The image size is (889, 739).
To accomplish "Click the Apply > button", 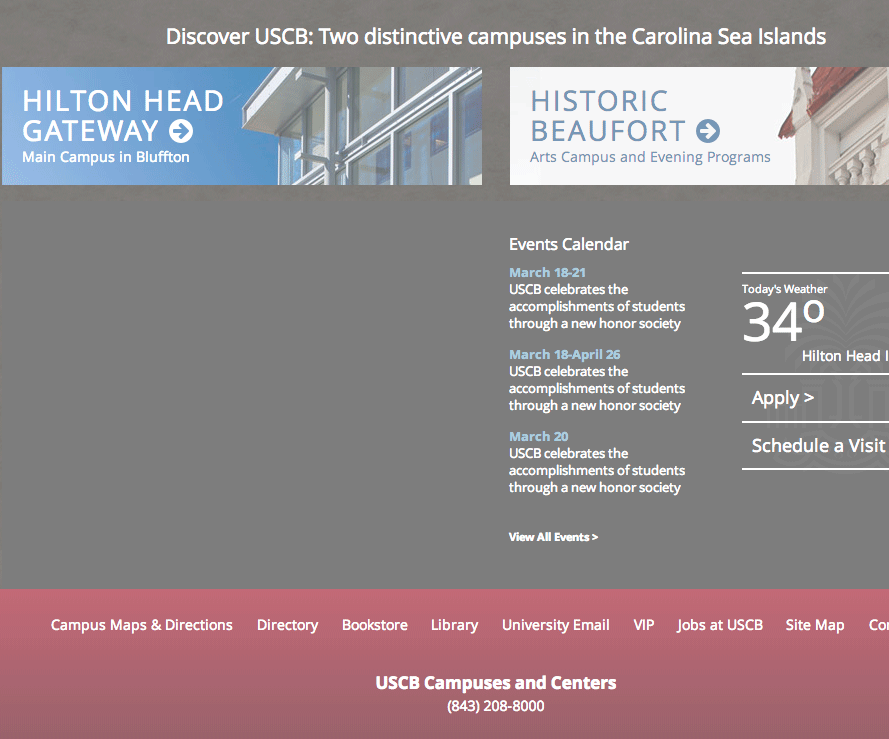I will (x=783, y=398).
